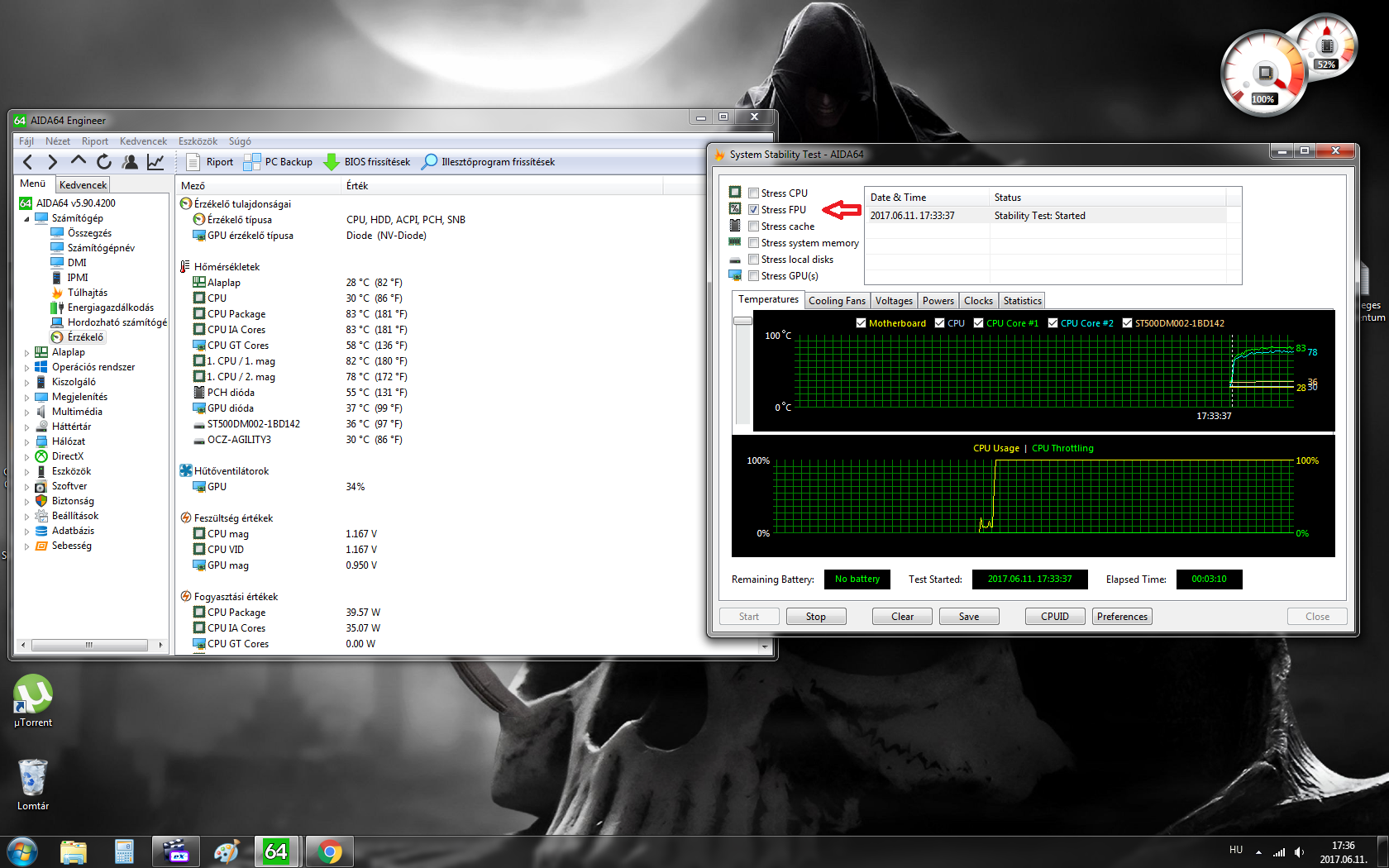The width and height of the screenshot is (1389, 868).
Task: Open the Fájl menu
Action: (26, 141)
